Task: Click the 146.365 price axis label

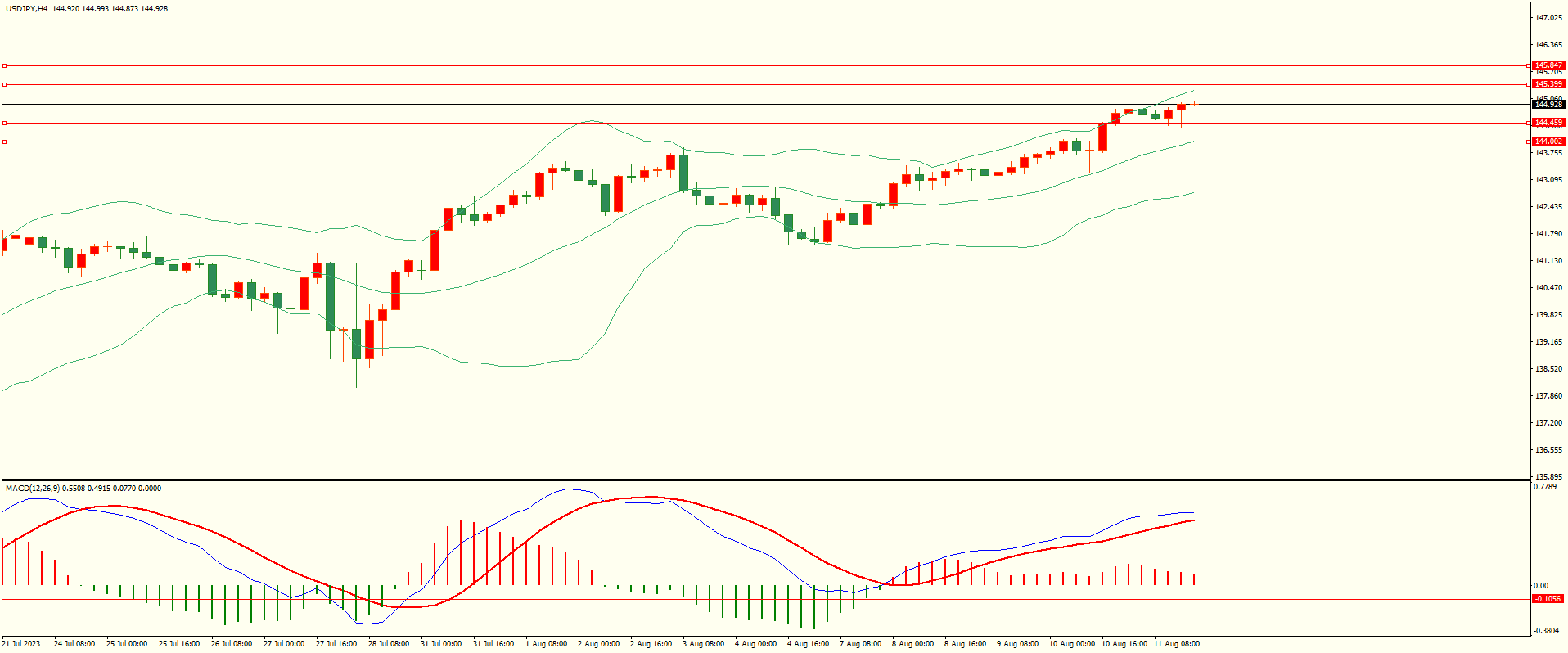Action: [1549, 45]
